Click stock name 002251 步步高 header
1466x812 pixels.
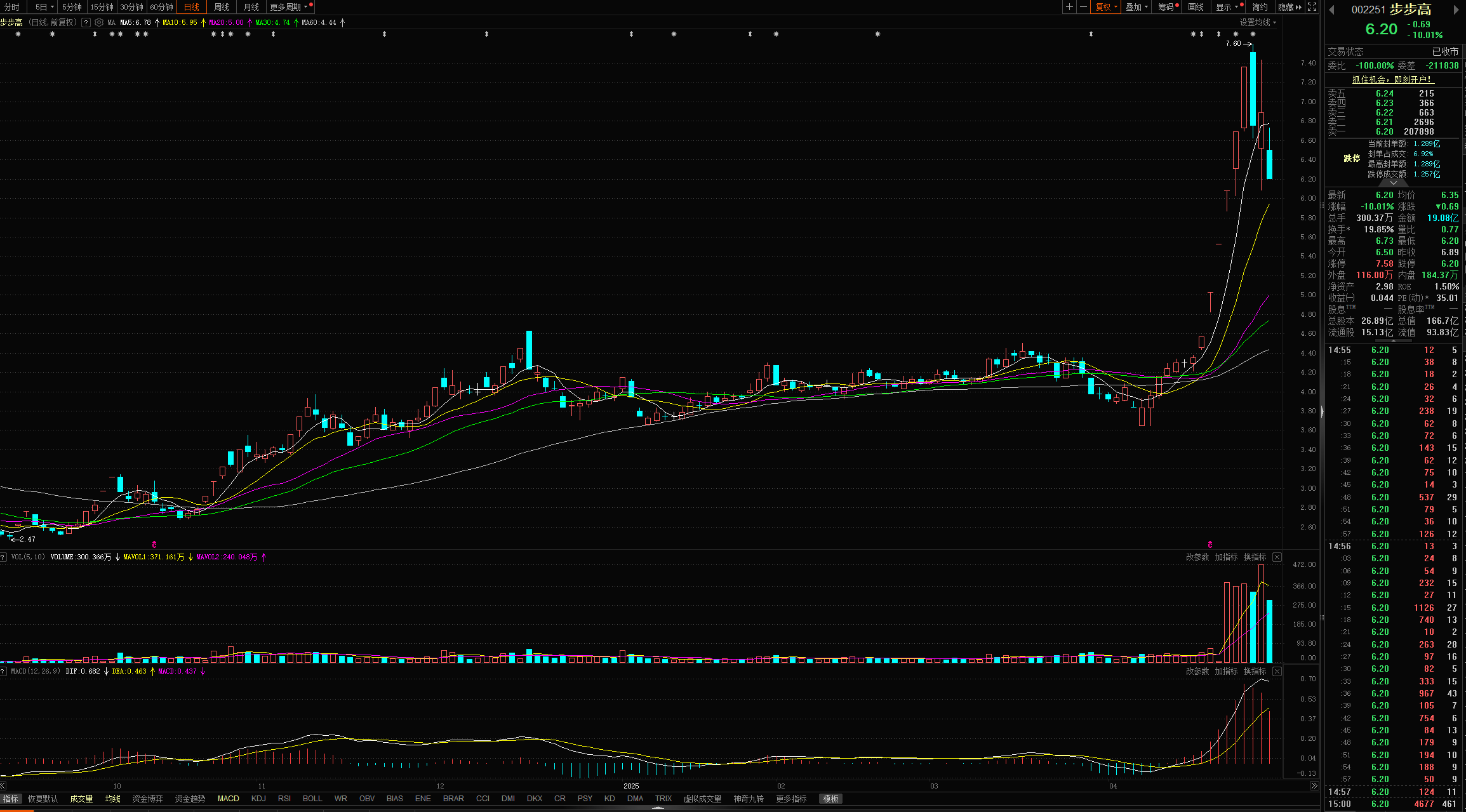1391,10
